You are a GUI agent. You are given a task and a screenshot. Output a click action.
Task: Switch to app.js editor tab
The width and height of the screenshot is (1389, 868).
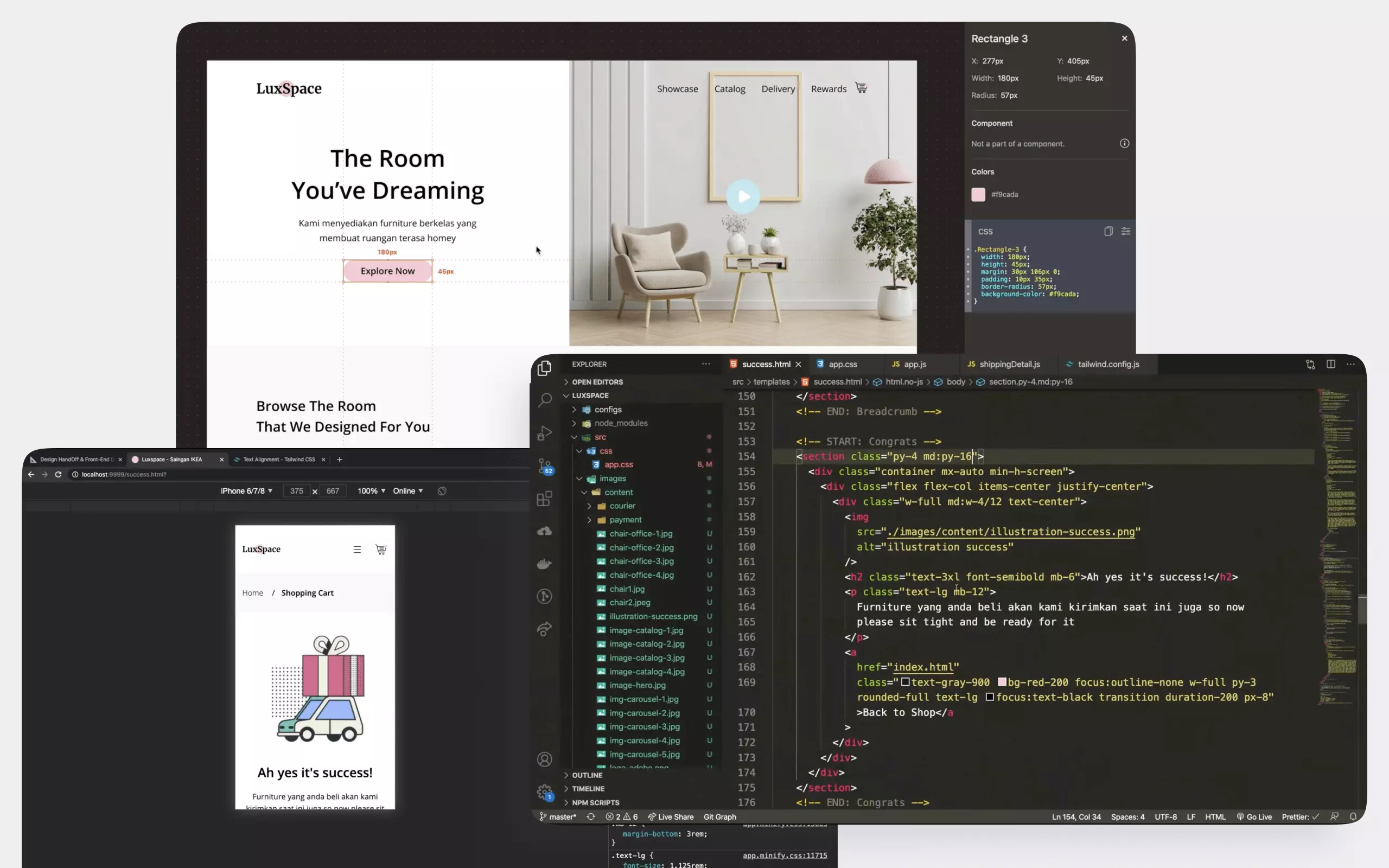[x=915, y=364]
